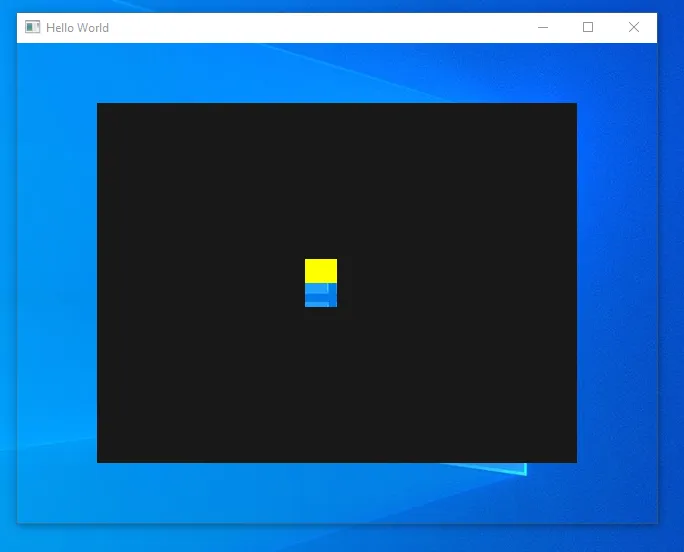Click the Hello World title text
The width and height of the screenshot is (684, 552).
(x=78, y=27)
